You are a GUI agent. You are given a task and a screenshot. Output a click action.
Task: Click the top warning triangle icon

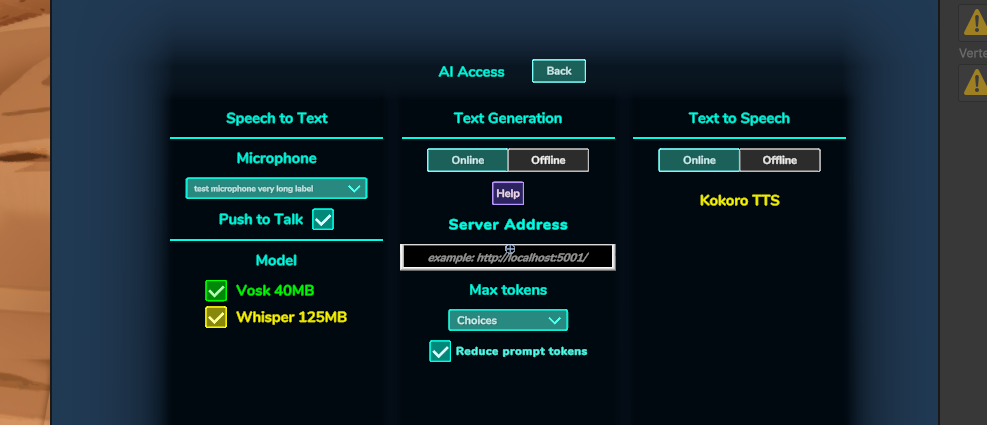(976, 23)
